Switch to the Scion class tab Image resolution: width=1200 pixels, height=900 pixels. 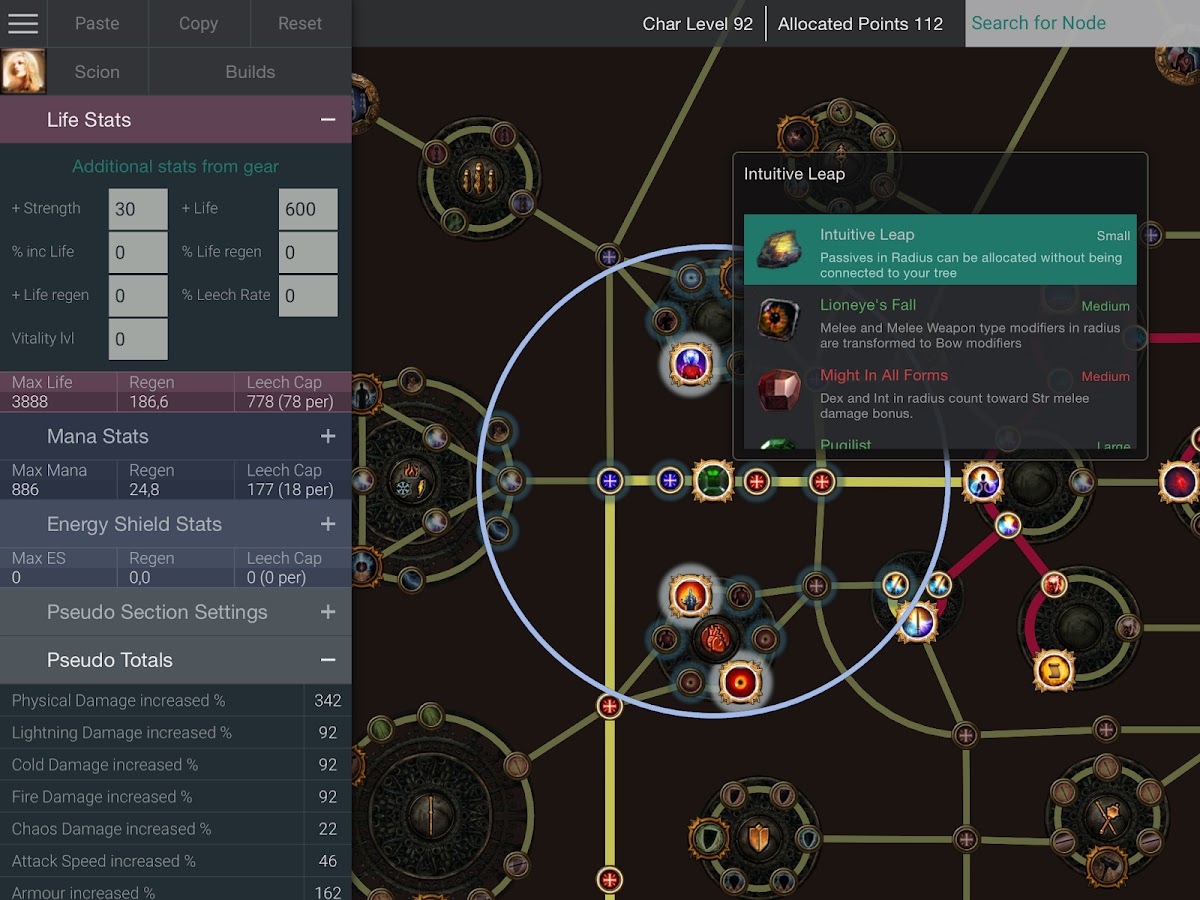click(x=97, y=72)
